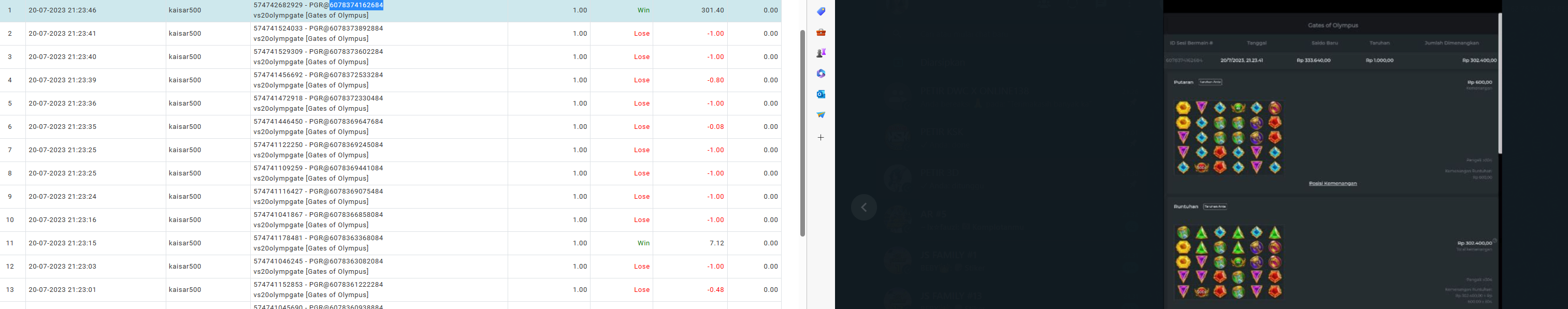Open the red toolbox sidebar icon
The image size is (1568, 309).
[821, 32]
